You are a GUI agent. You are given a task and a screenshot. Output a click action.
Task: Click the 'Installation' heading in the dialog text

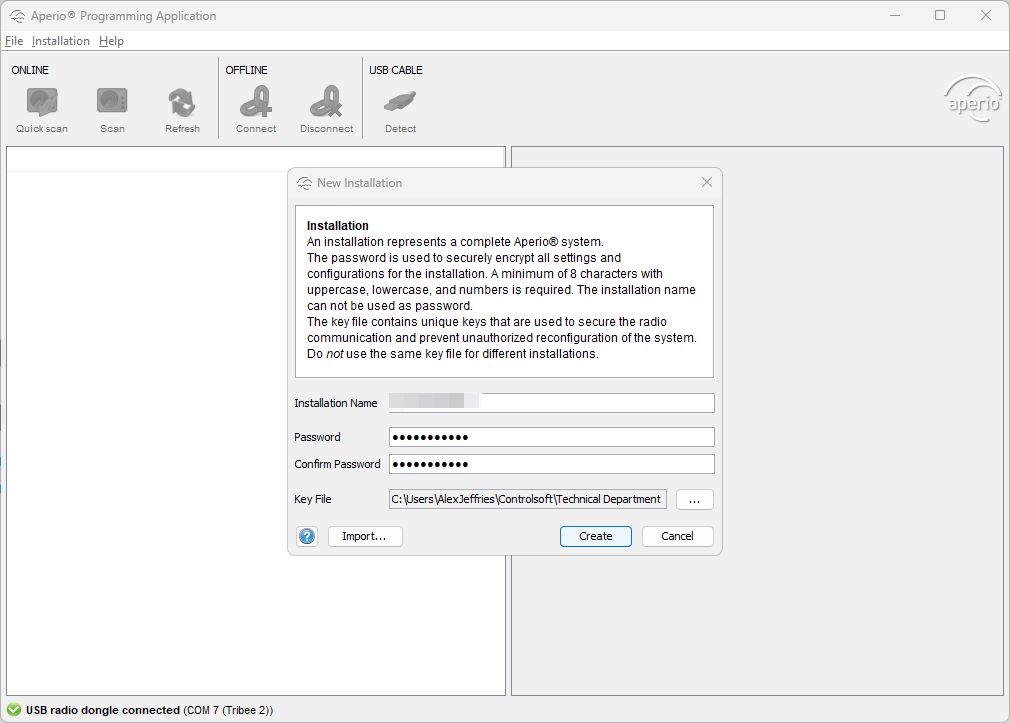click(x=338, y=226)
